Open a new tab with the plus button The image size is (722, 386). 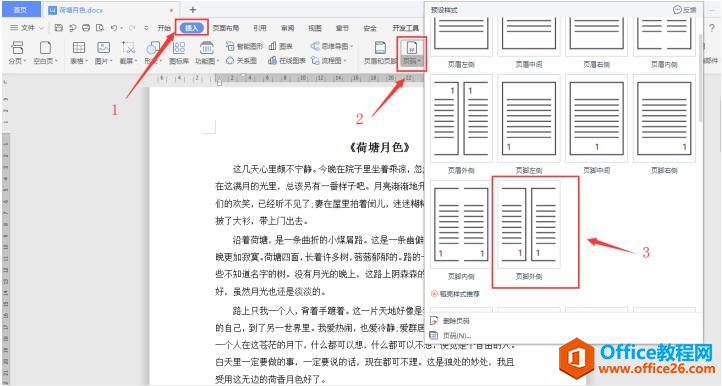point(192,10)
